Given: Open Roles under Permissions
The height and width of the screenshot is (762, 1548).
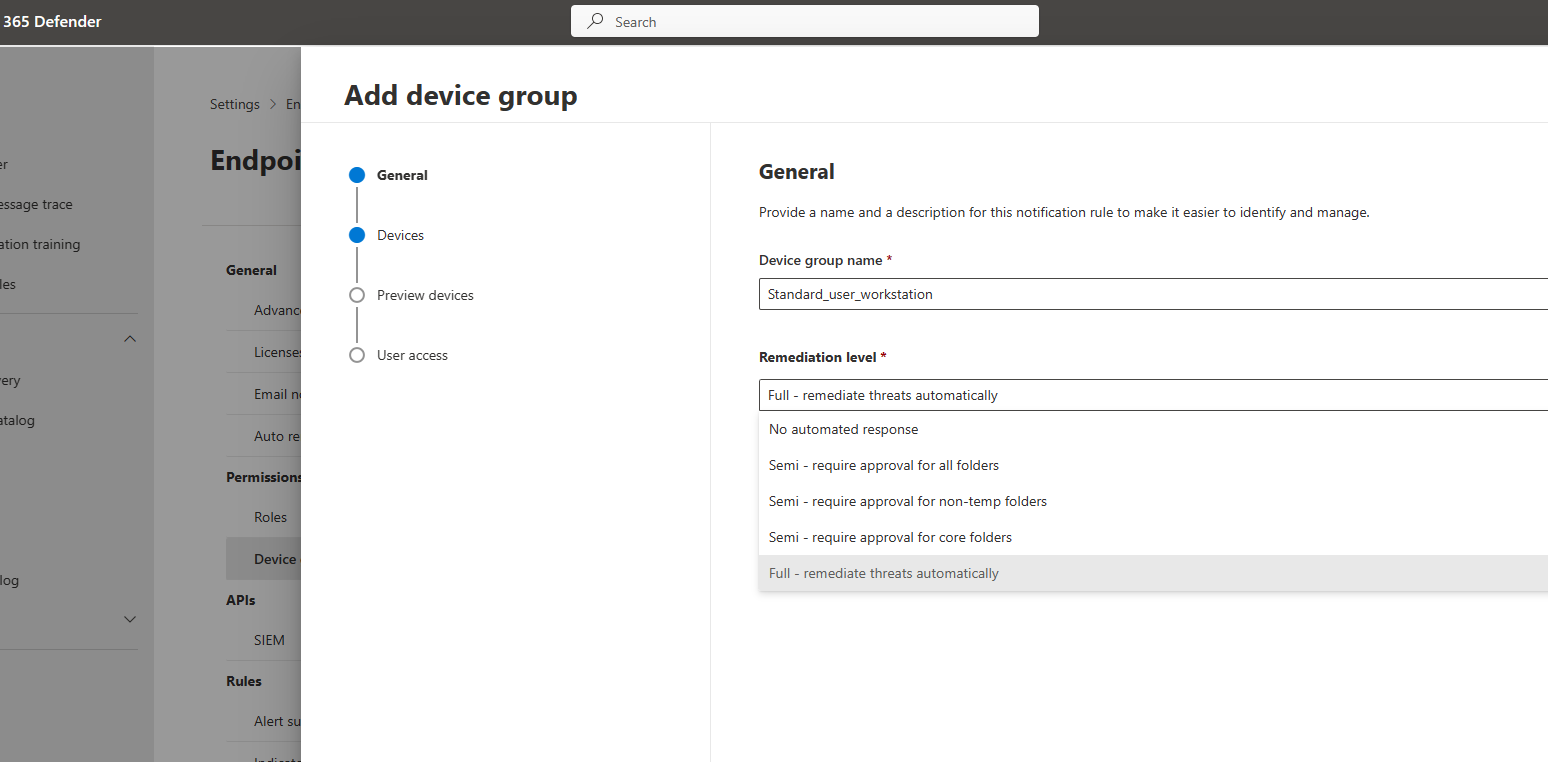Looking at the screenshot, I should [x=269, y=517].
